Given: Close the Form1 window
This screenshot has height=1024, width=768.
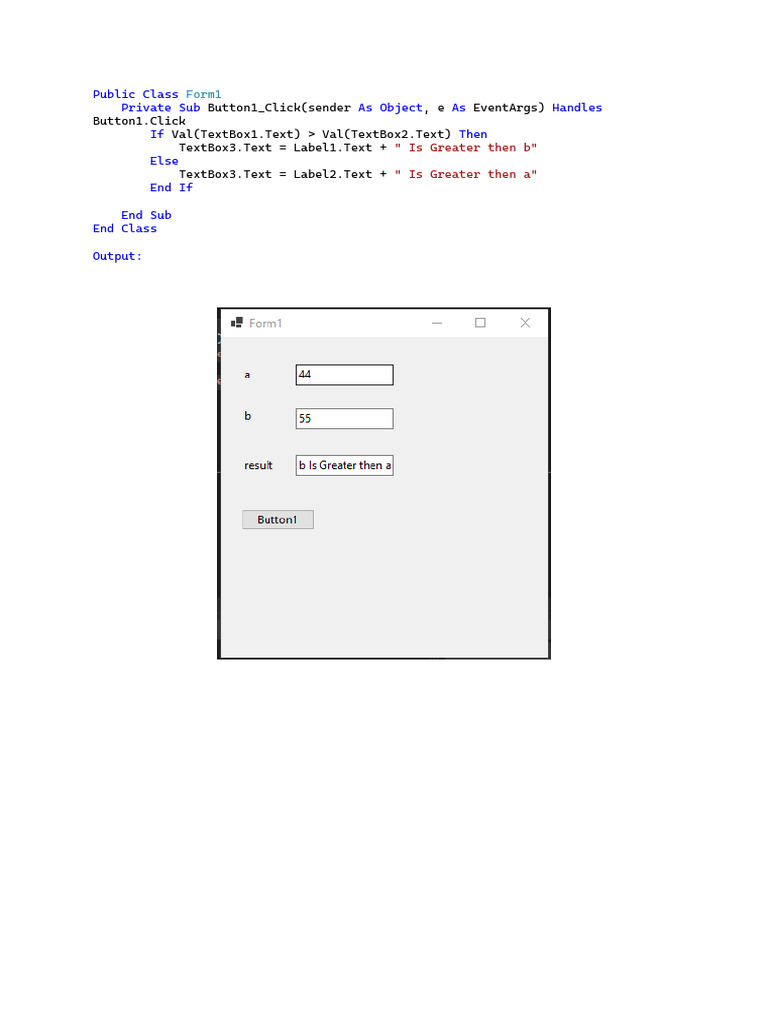Looking at the screenshot, I should (x=525, y=323).
